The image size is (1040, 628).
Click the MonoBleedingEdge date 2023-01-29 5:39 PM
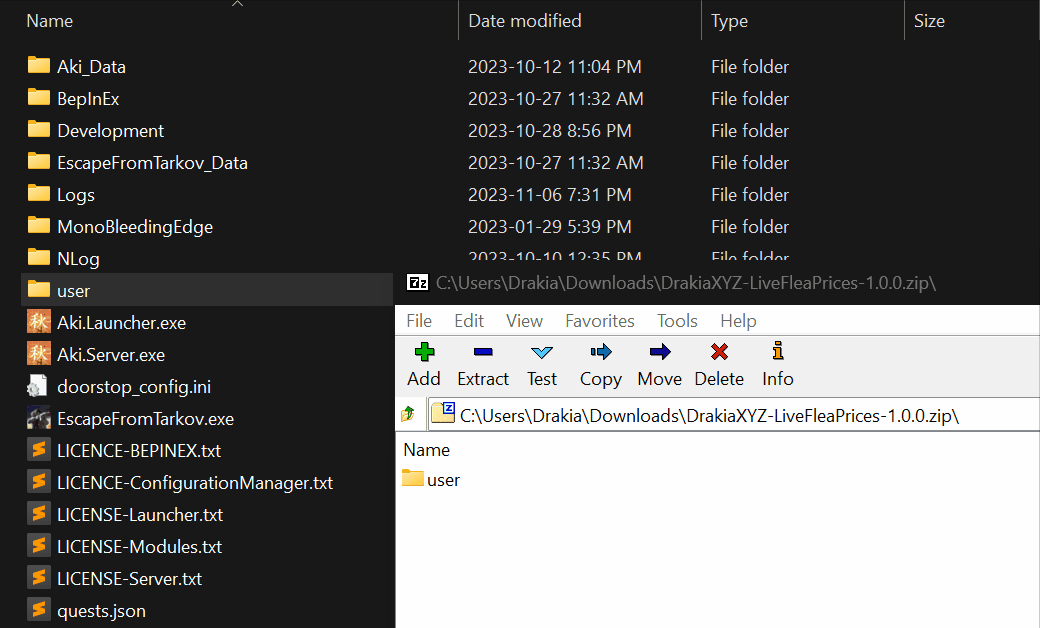550,226
